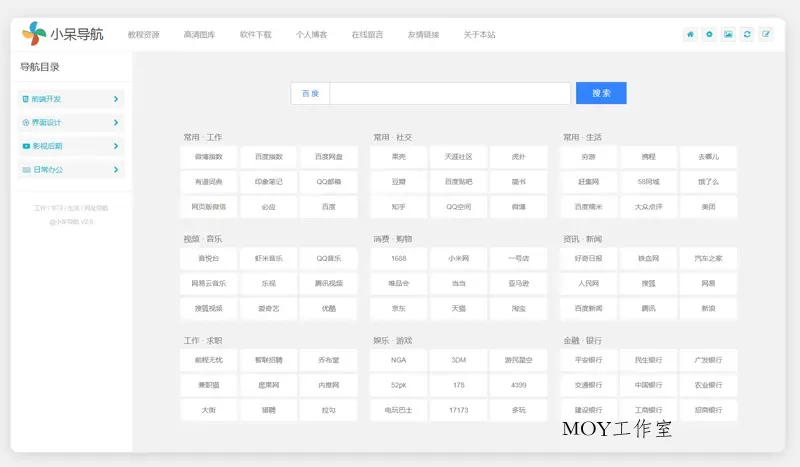
Task: Expand 前端开发 using its chevron arrow
Action: coord(116,99)
